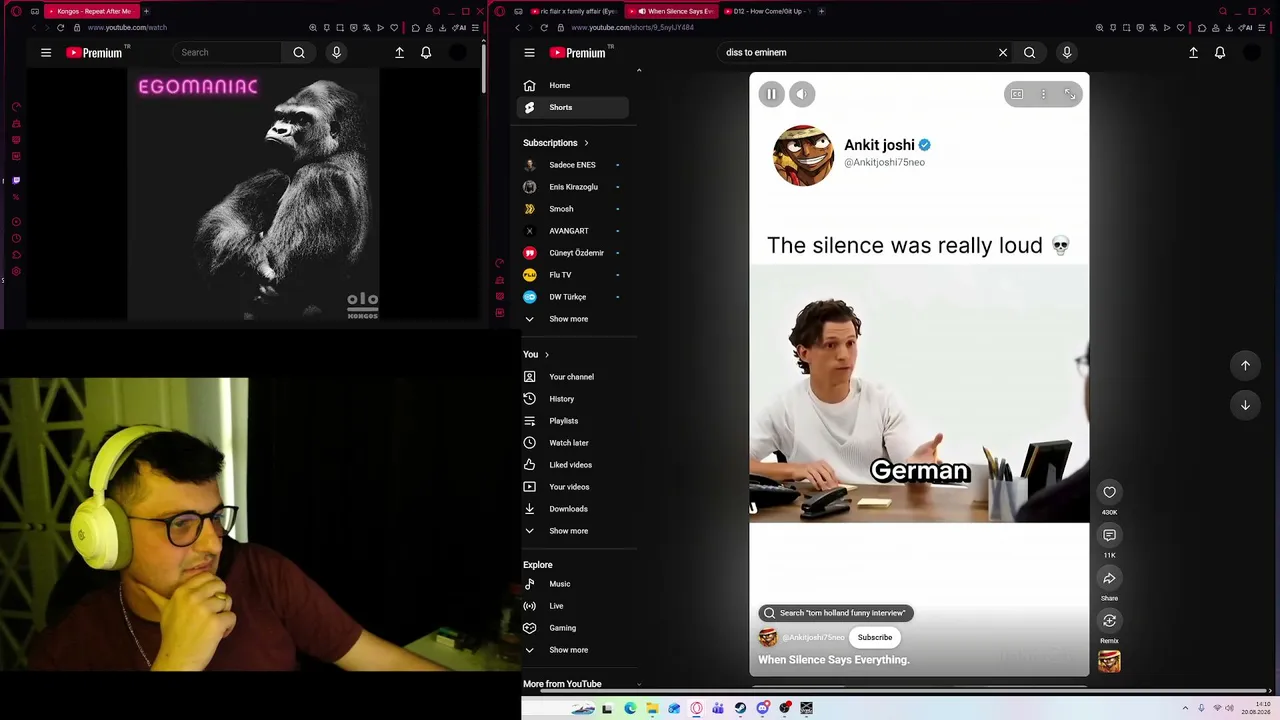Open Gaming under Explore
1280x720 pixels.
574,628
